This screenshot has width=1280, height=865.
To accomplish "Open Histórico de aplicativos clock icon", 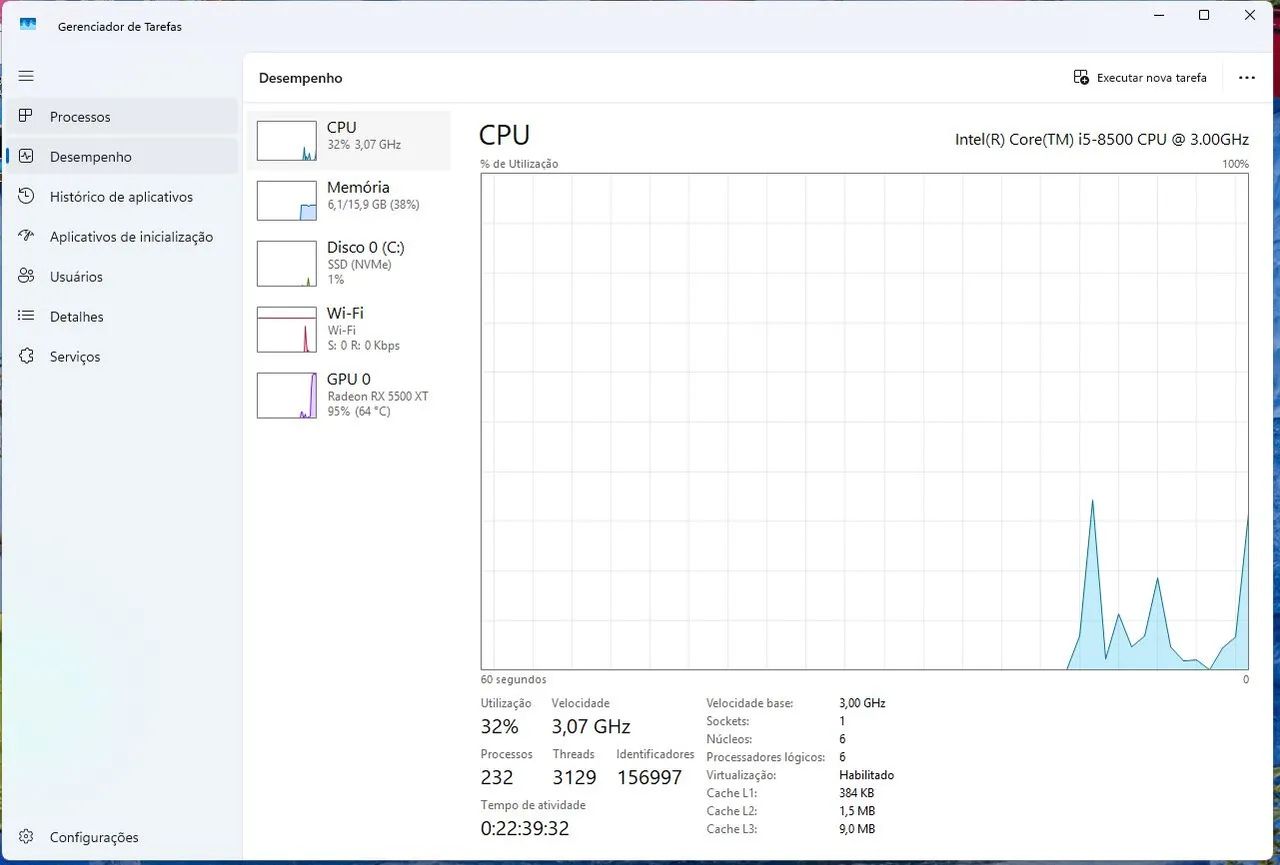I will [26, 196].
